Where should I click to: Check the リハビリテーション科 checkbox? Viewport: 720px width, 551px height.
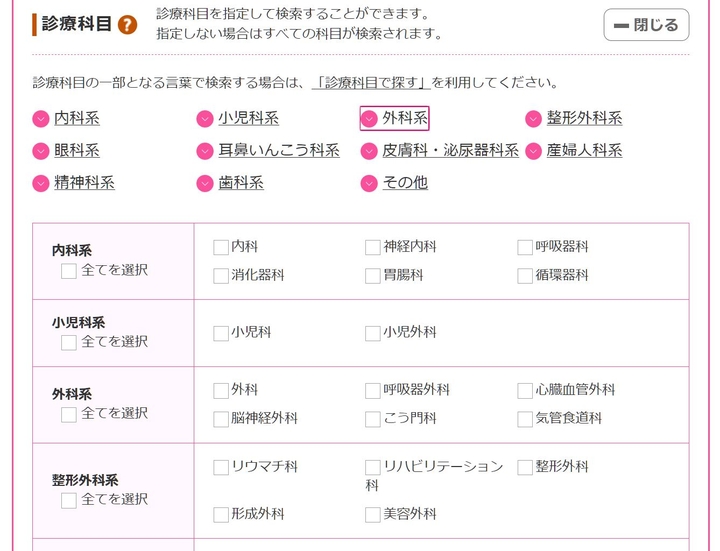pos(372,467)
